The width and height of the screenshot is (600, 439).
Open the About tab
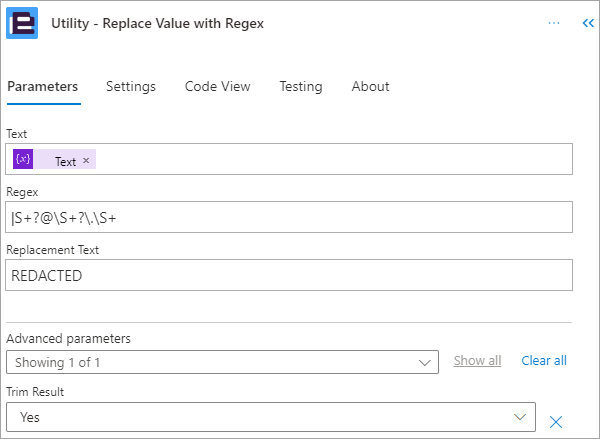pos(370,86)
